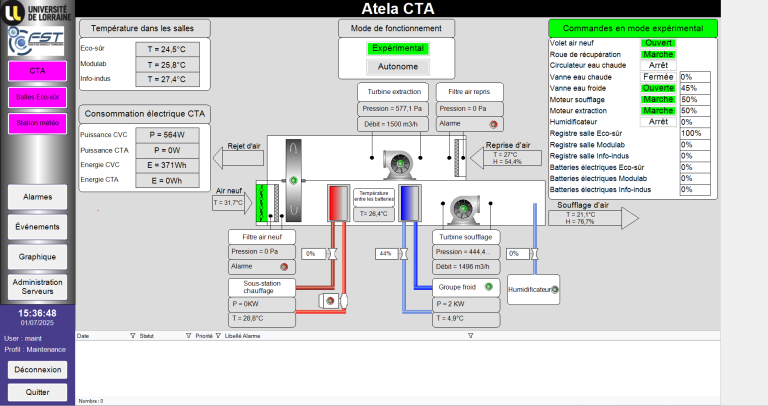The height and width of the screenshot is (406, 768).
Task: Click the Groupe froid green status light
Action: tap(488, 287)
